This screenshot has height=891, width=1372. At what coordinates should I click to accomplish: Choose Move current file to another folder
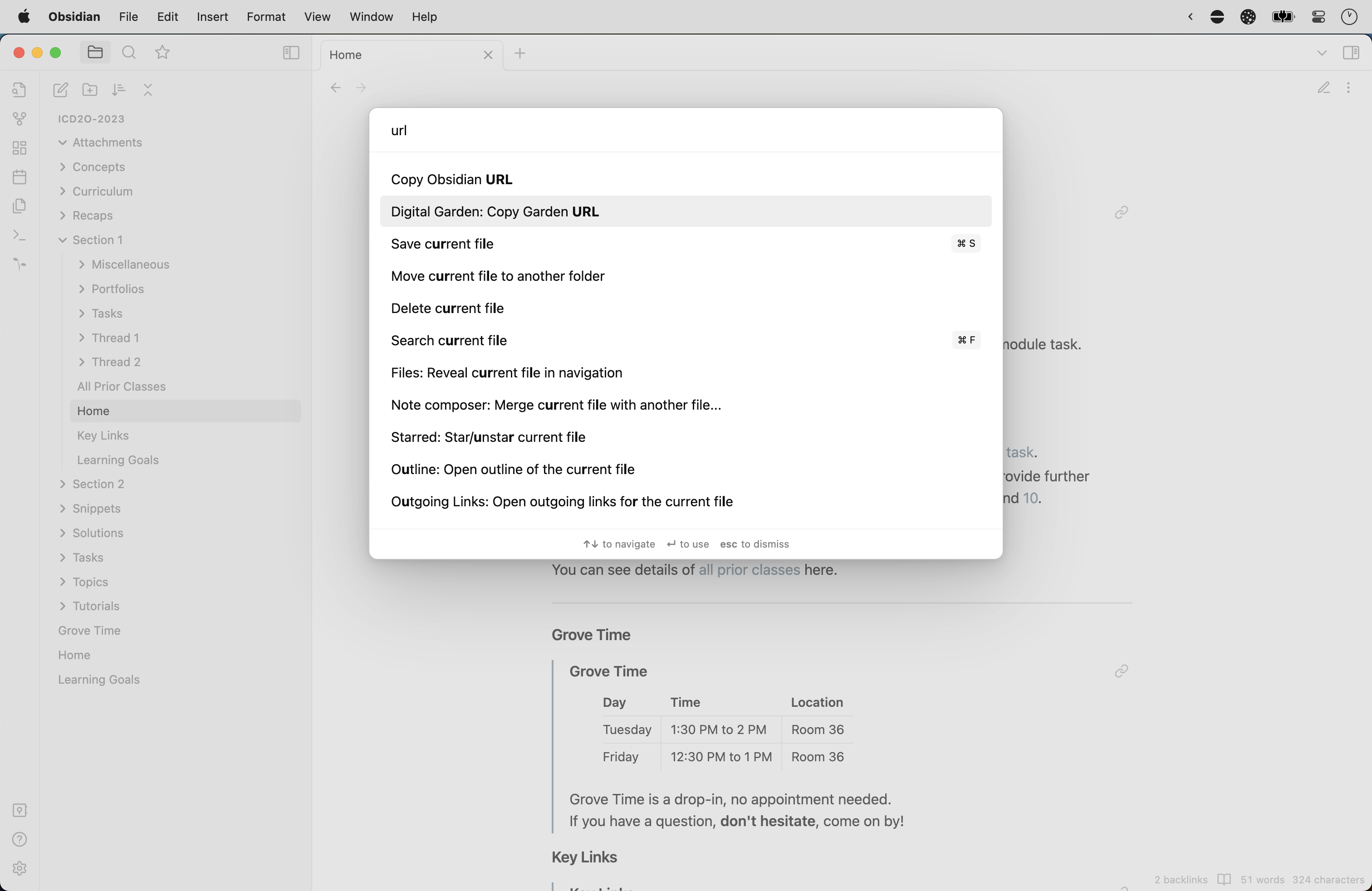click(686, 276)
